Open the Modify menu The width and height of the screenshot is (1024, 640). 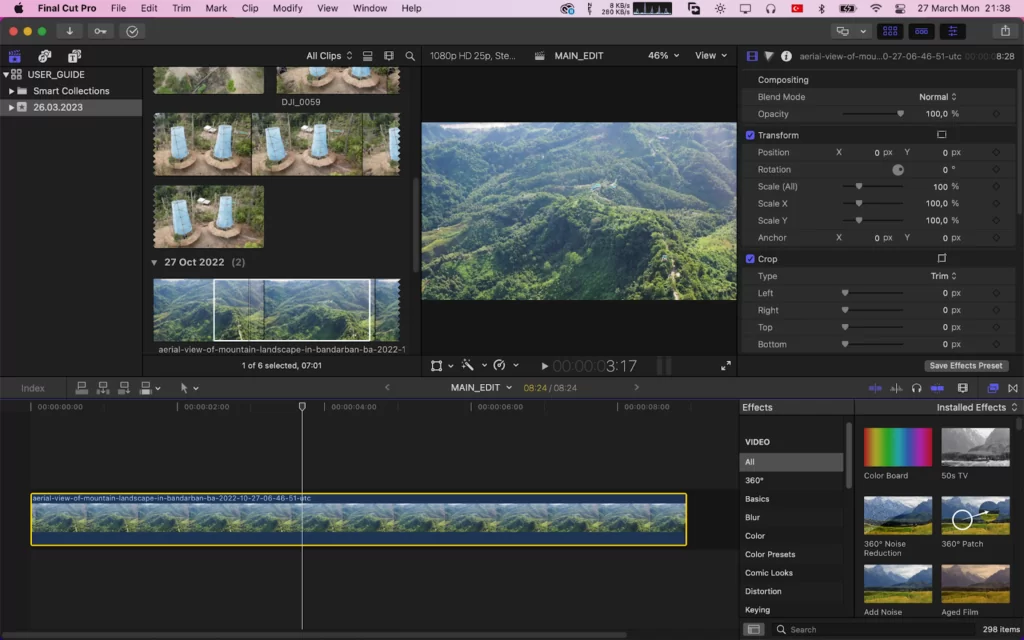pos(287,8)
